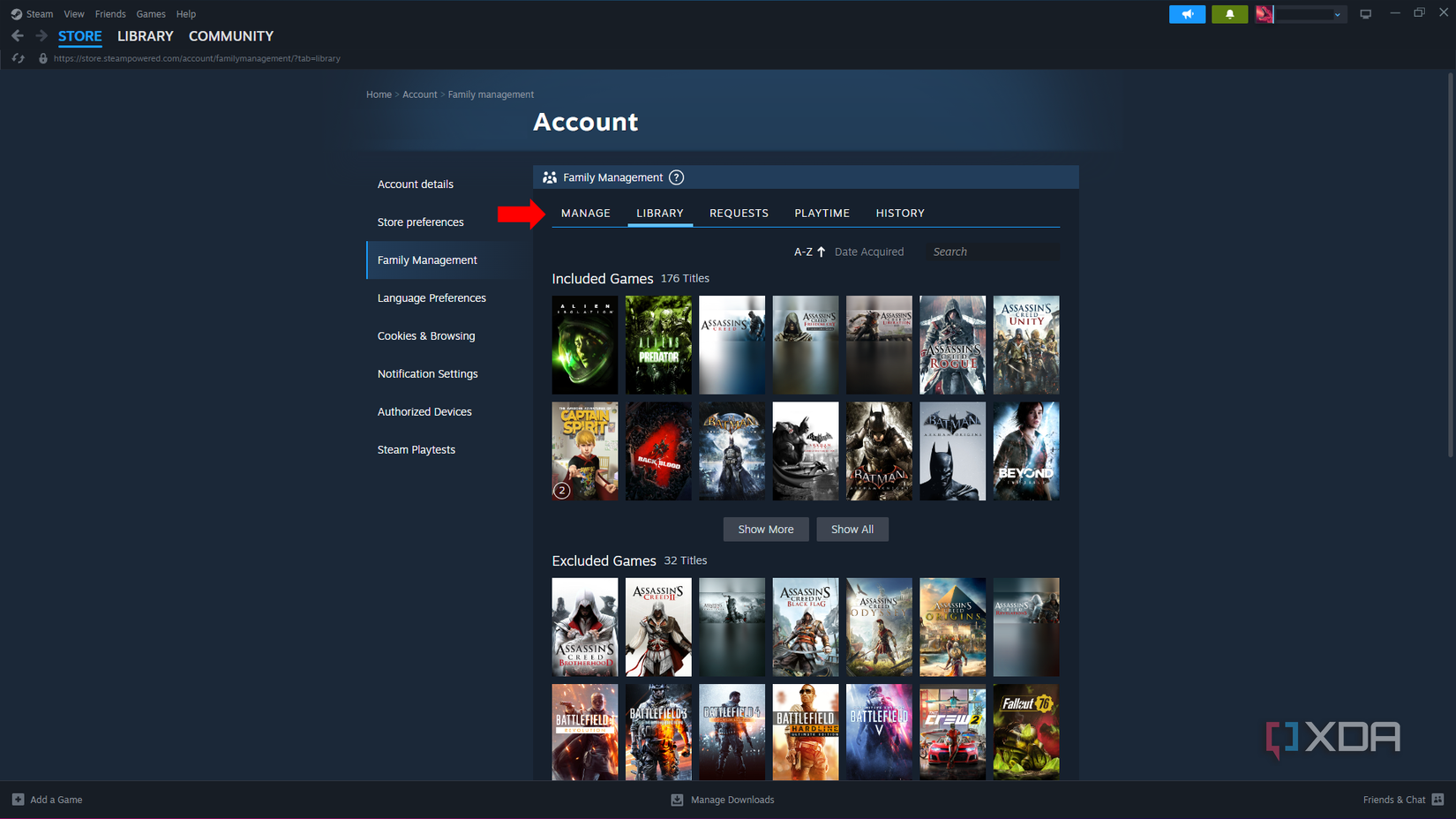Click the Assassin's Creed Brotherhood excluded cover

coord(585,627)
